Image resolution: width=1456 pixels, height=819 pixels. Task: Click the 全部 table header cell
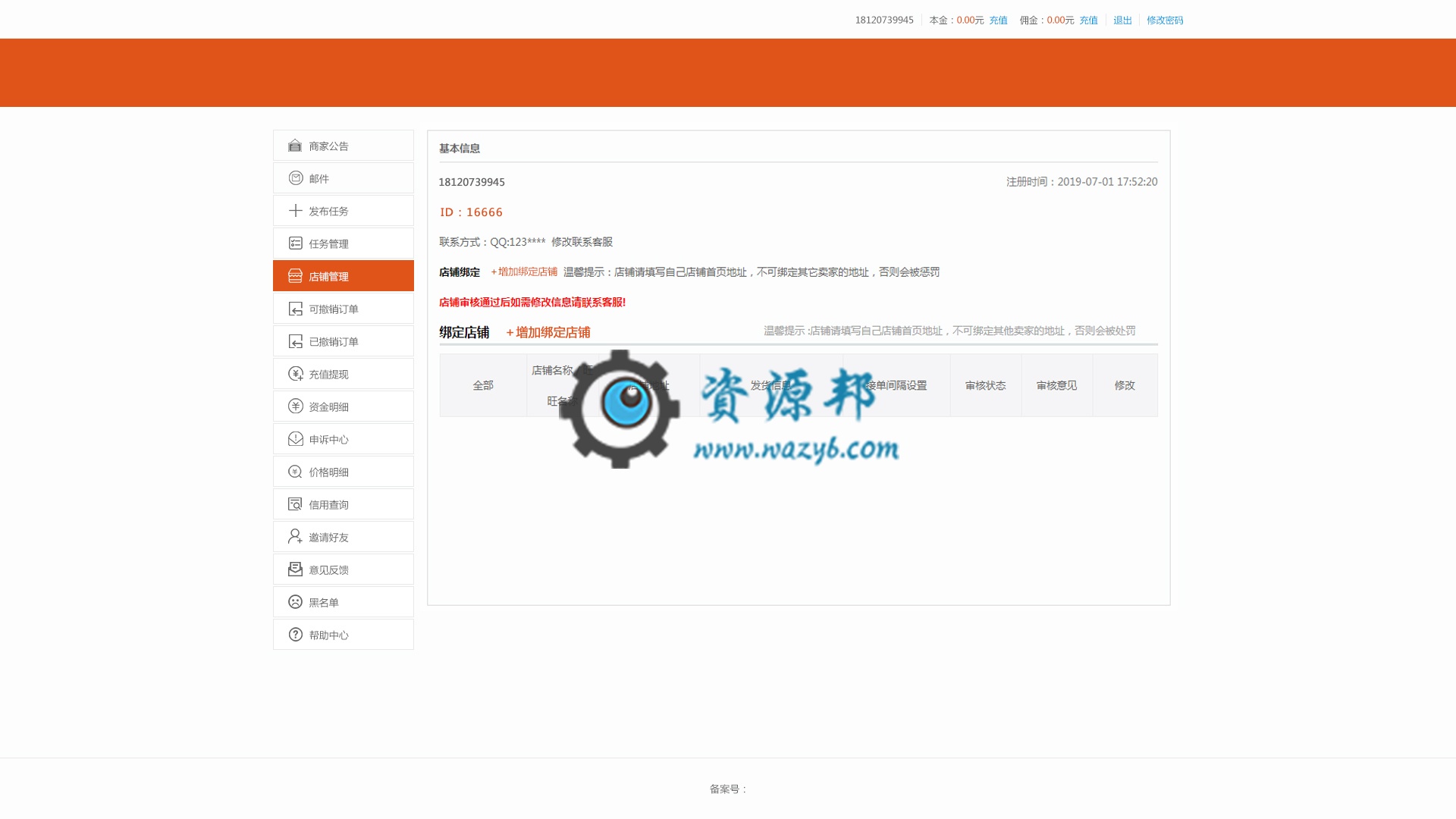coord(483,385)
